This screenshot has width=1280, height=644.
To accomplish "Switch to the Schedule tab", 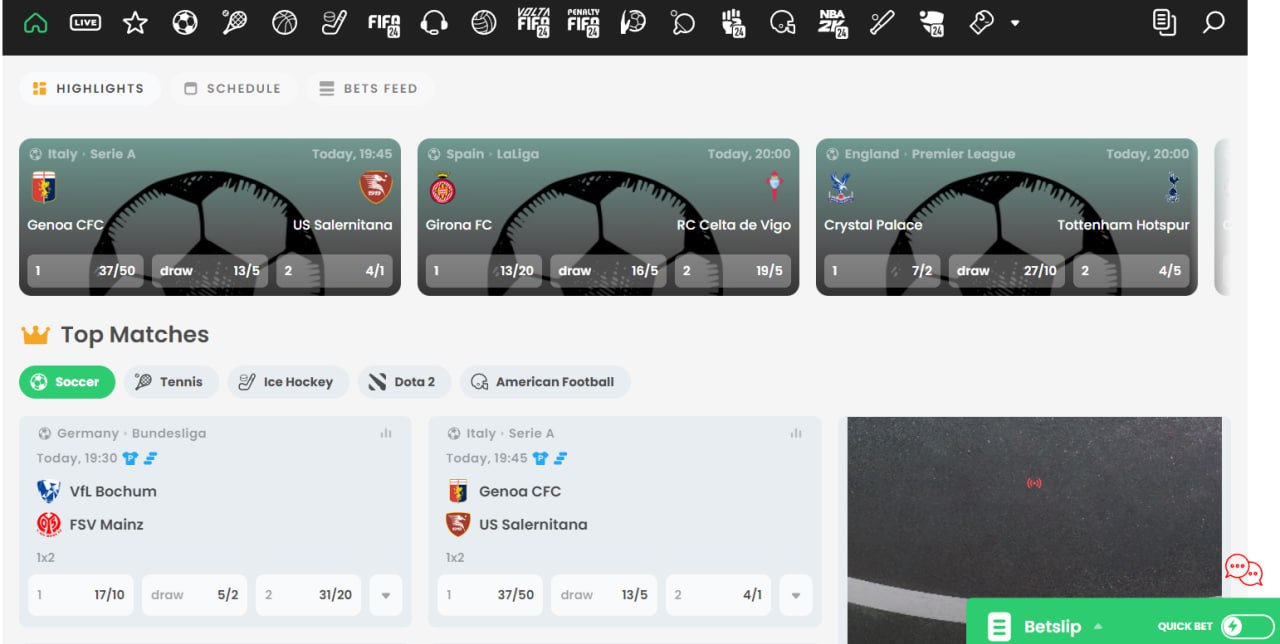I will (x=233, y=88).
